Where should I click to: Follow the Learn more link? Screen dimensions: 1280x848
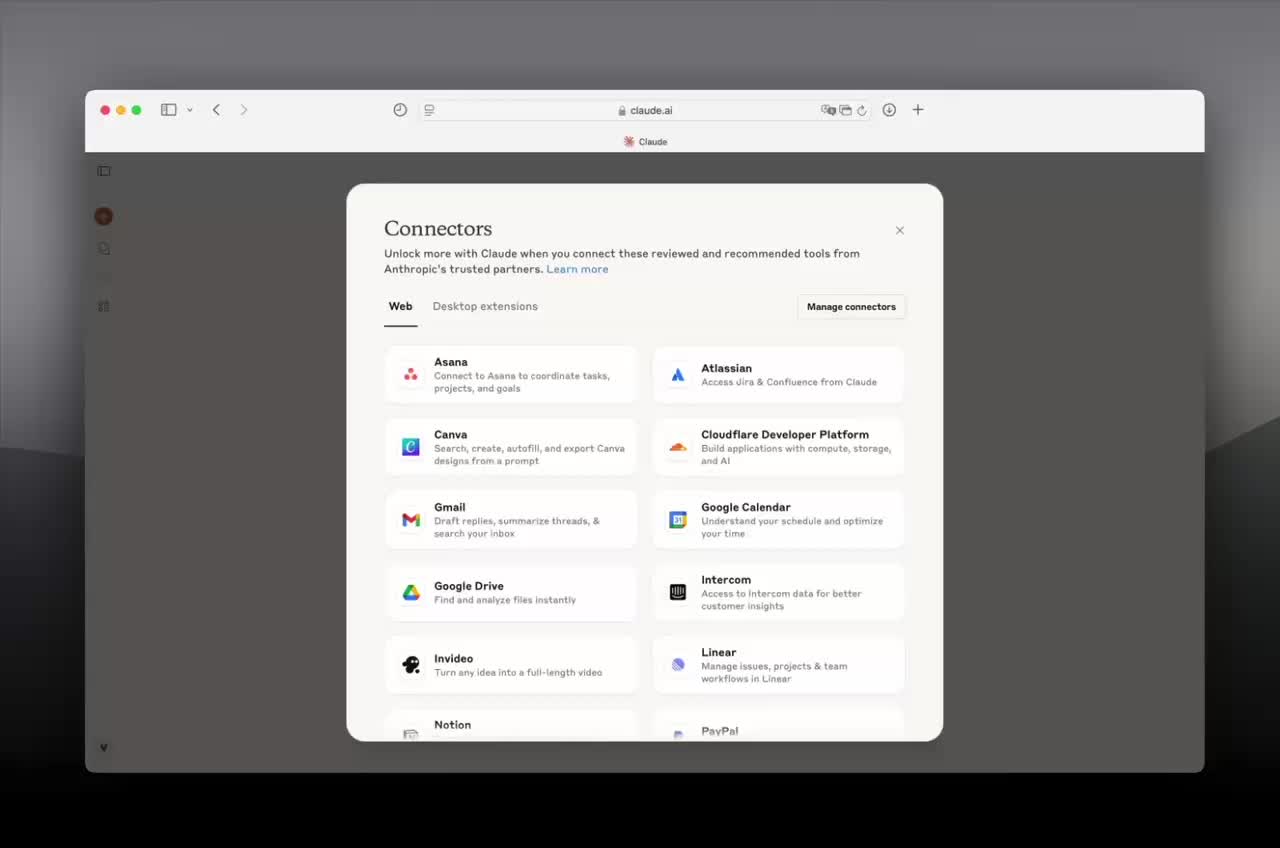577,269
